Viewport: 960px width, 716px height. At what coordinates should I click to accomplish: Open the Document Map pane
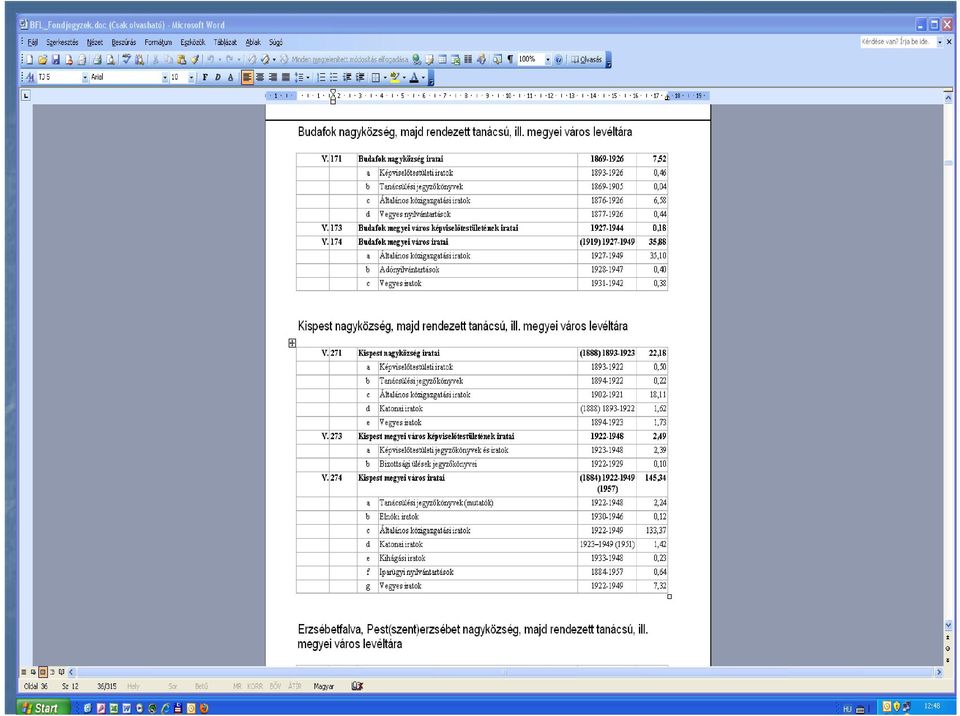pyautogui.click(x=497, y=59)
